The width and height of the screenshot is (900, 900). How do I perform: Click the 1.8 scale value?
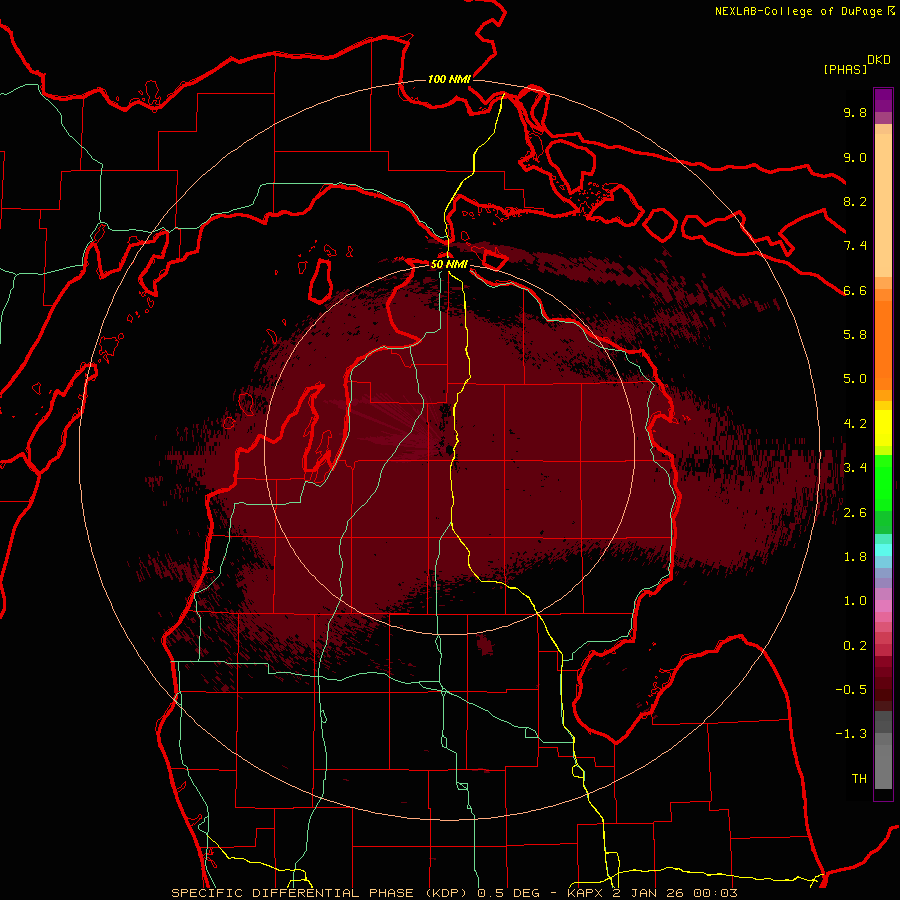855,557
